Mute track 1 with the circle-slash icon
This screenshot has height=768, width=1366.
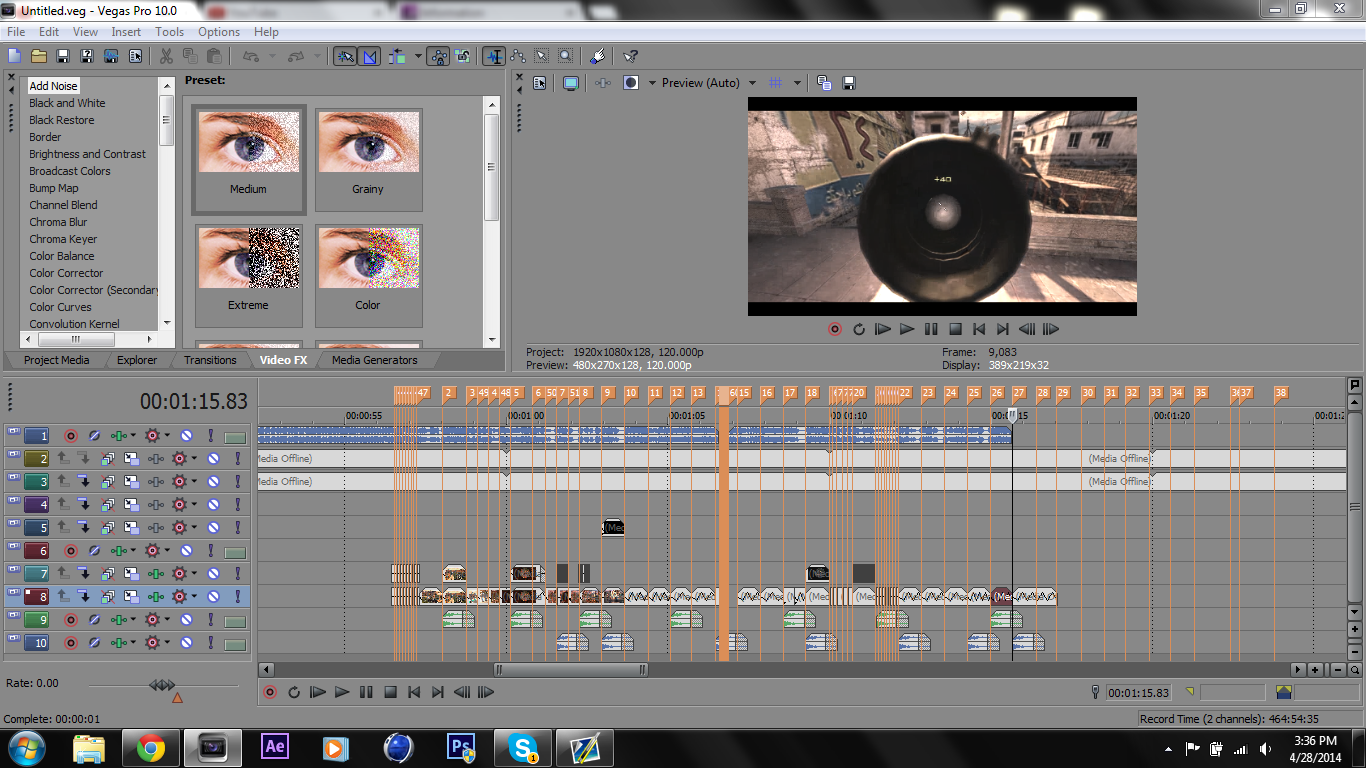(186, 436)
